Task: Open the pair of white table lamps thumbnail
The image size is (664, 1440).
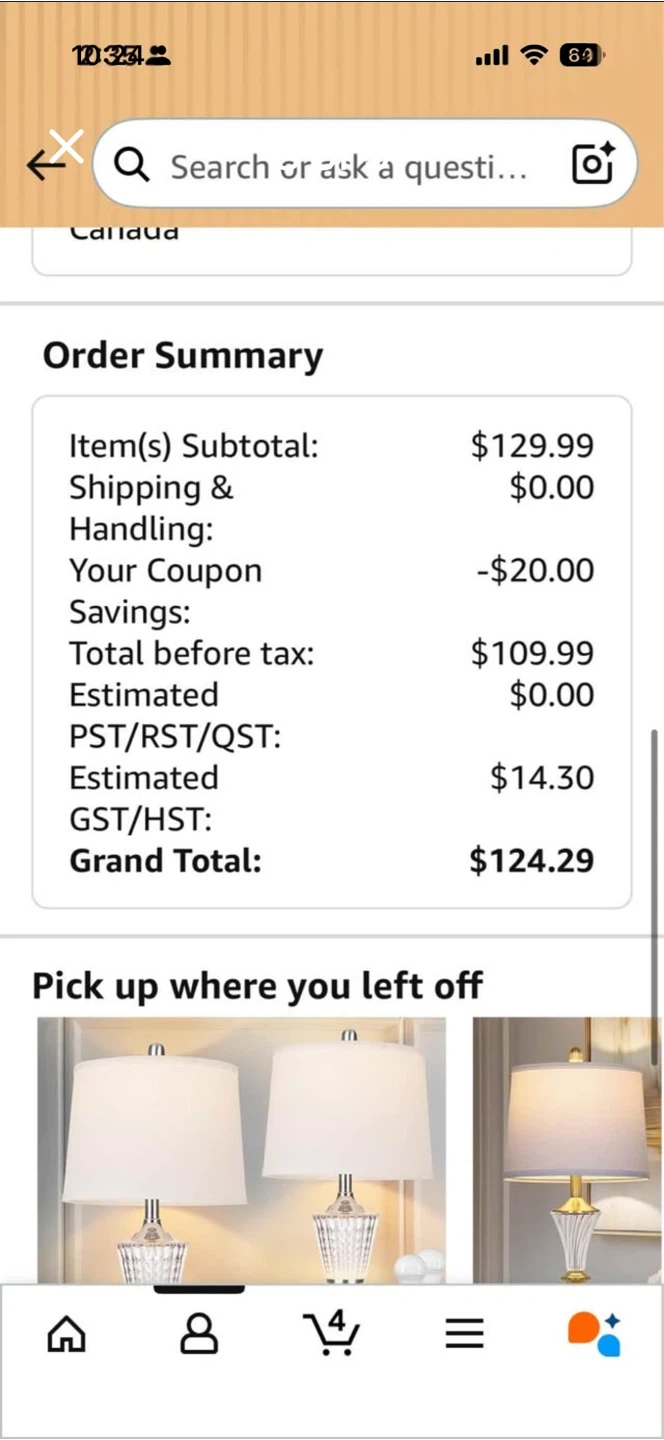Action: click(241, 1150)
